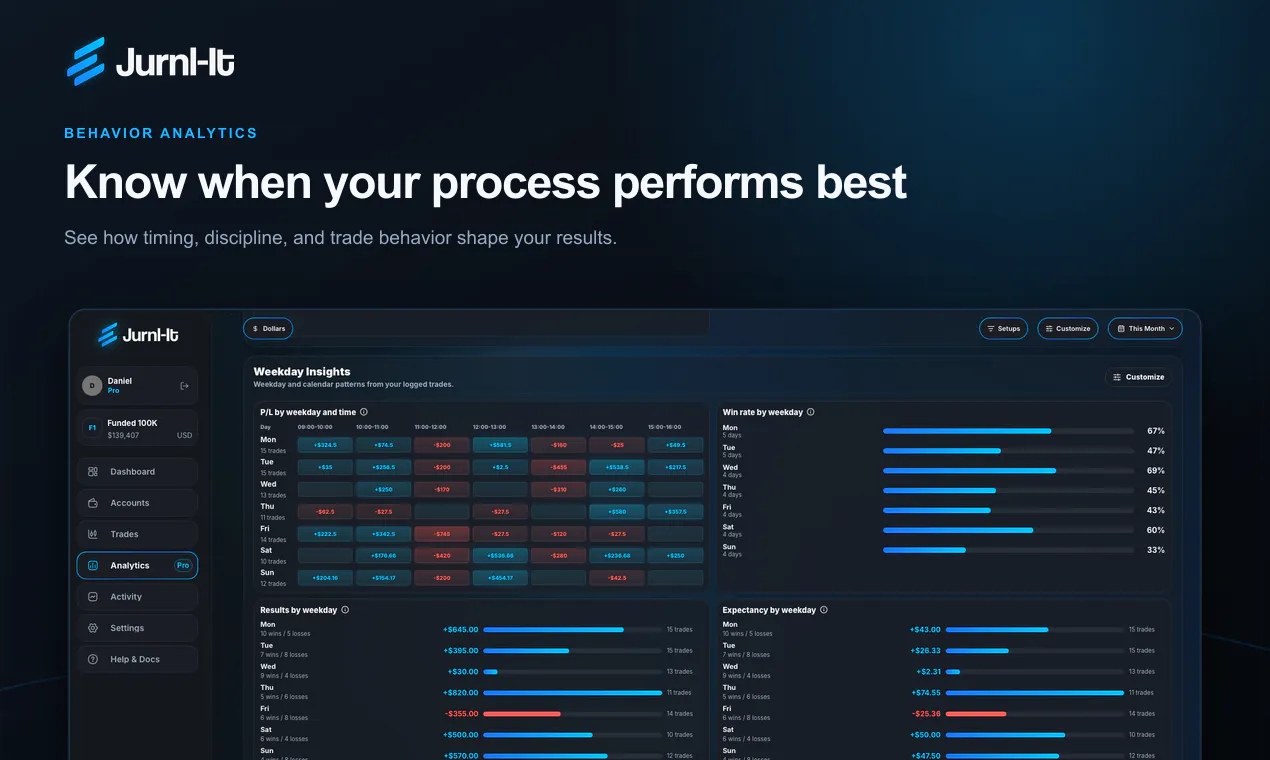
Task: Click the Trades candlestick icon
Action: pyautogui.click(x=92, y=534)
